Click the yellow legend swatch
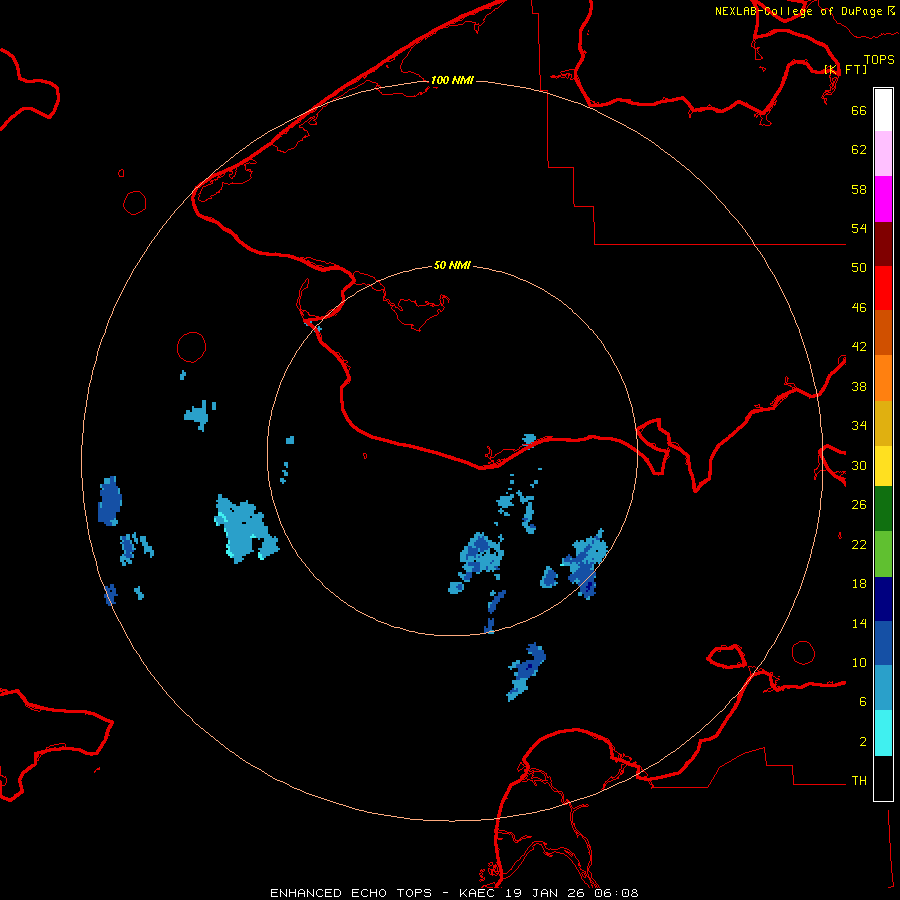The image size is (900, 900). tap(883, 465)
